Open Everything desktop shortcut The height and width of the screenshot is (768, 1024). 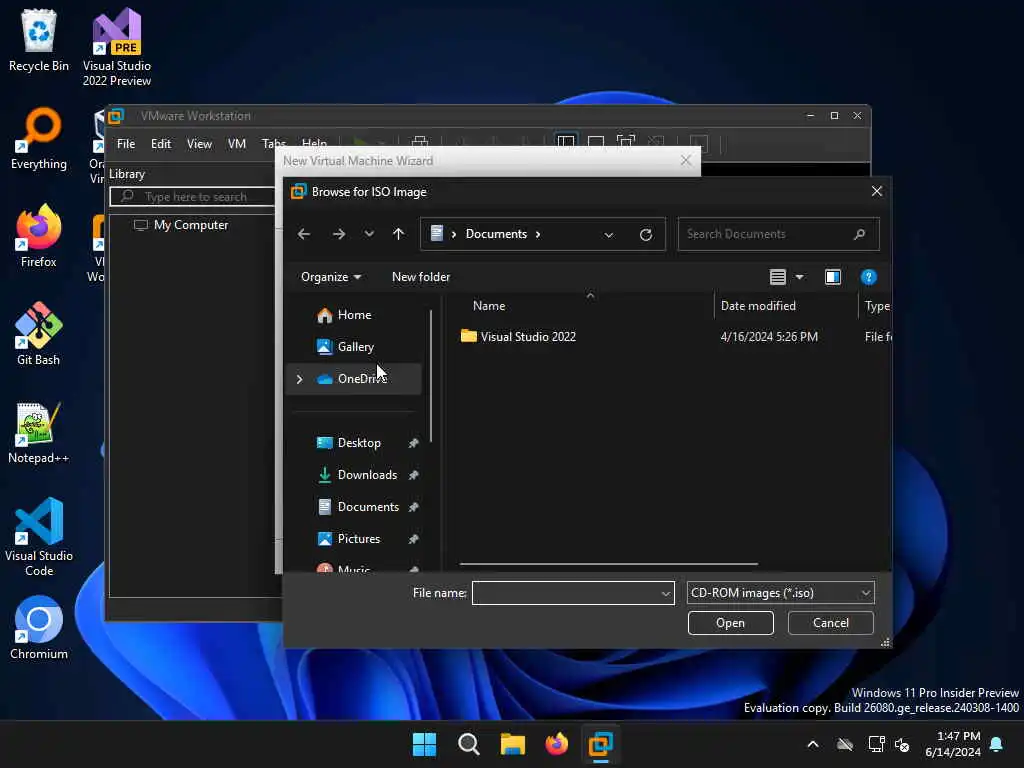39,138
